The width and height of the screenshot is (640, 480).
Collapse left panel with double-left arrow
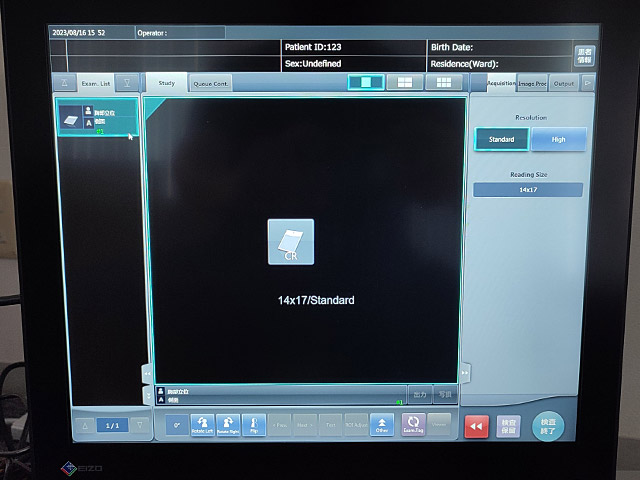(x=147, y=373)
